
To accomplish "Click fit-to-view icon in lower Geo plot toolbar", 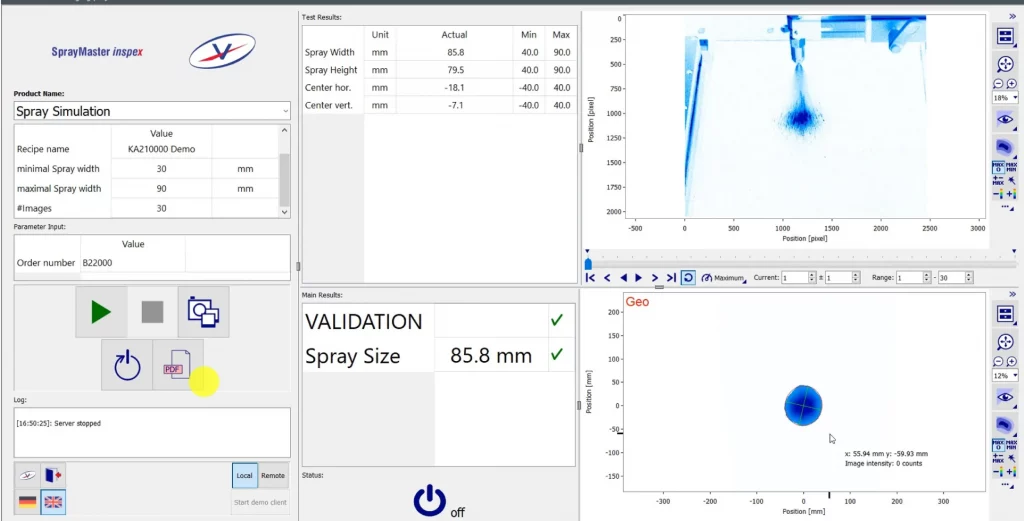I will point(1005,342).
